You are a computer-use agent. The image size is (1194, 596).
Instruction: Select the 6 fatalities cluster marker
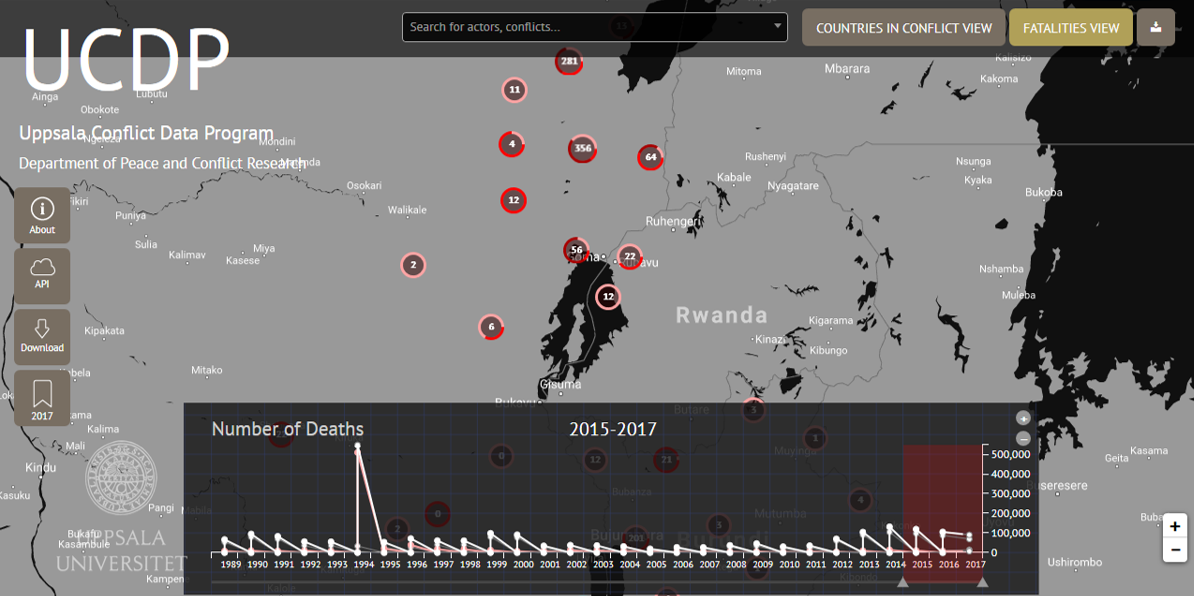491,327
